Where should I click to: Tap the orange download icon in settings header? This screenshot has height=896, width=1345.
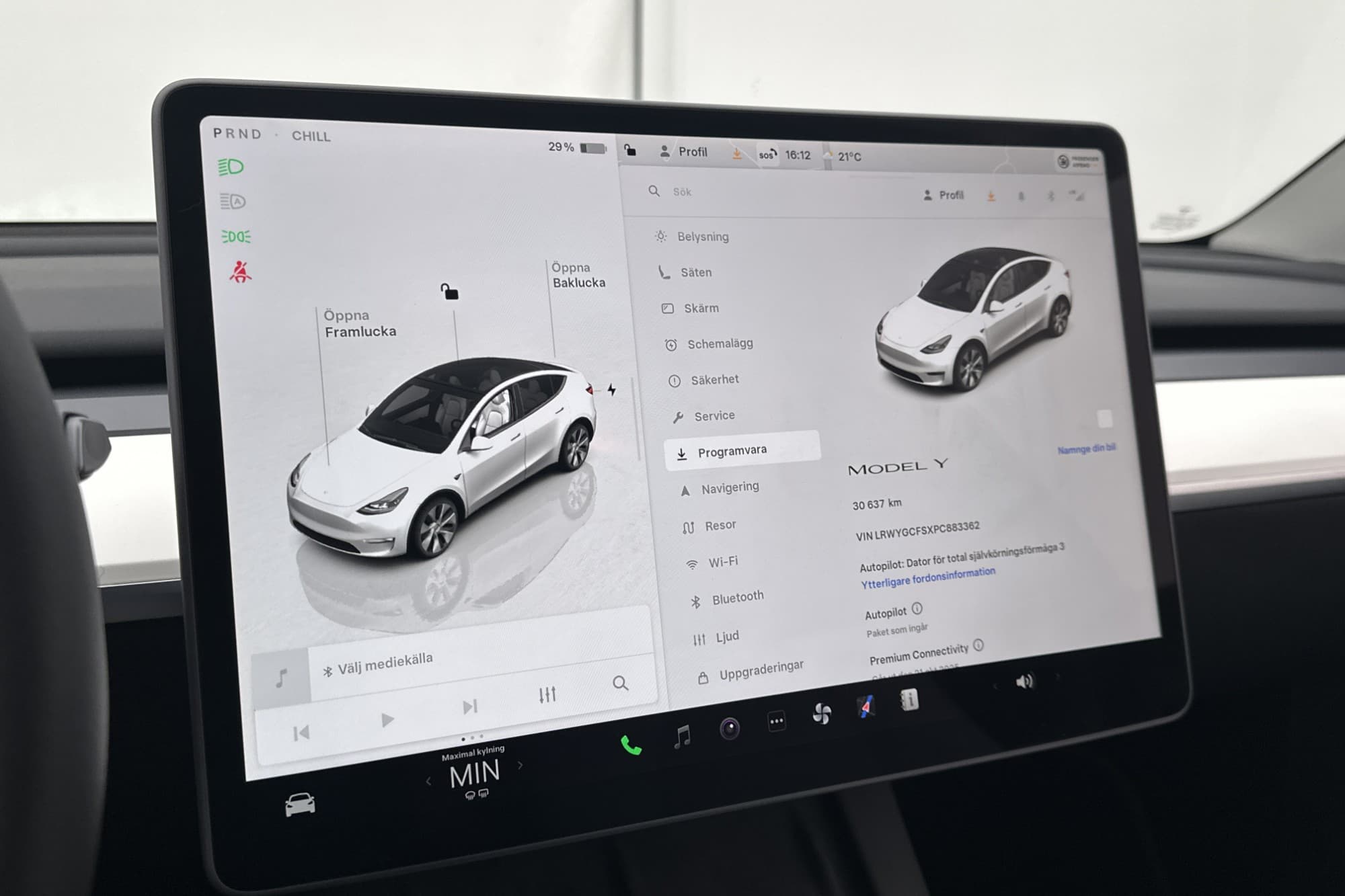(991, 196)
